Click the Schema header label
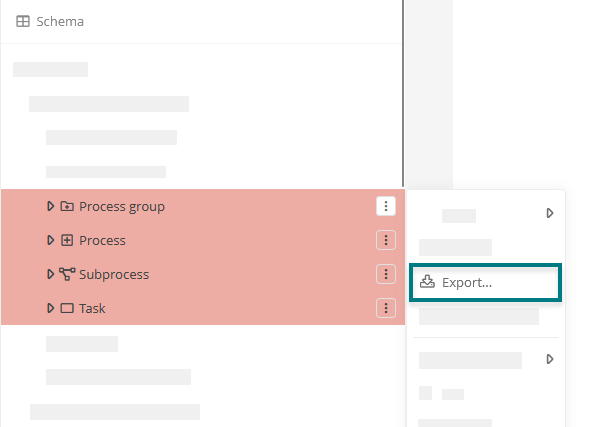590x427 pixels. pyautogui.click(x=60, y=22)
